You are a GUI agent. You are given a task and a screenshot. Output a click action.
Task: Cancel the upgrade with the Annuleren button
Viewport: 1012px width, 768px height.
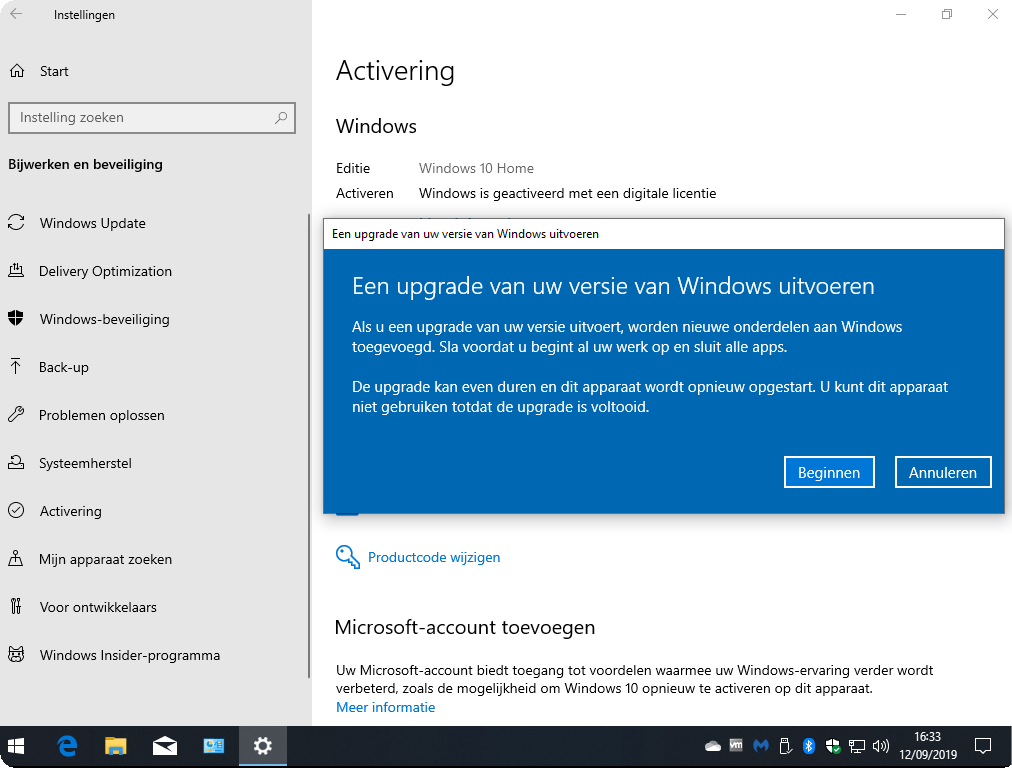[x=942, y=473]
